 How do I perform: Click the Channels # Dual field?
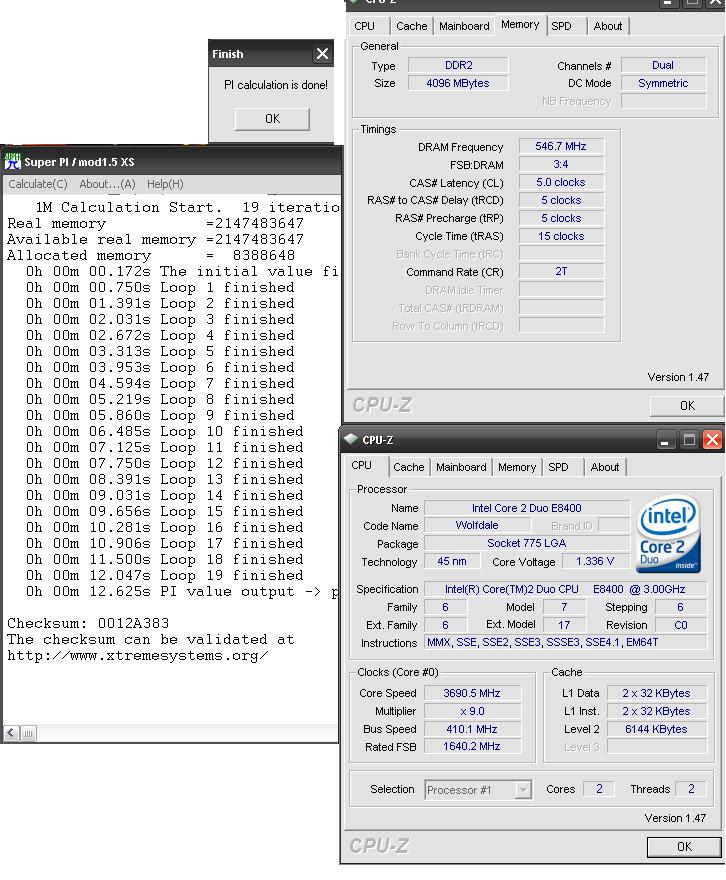pos(663,65)
